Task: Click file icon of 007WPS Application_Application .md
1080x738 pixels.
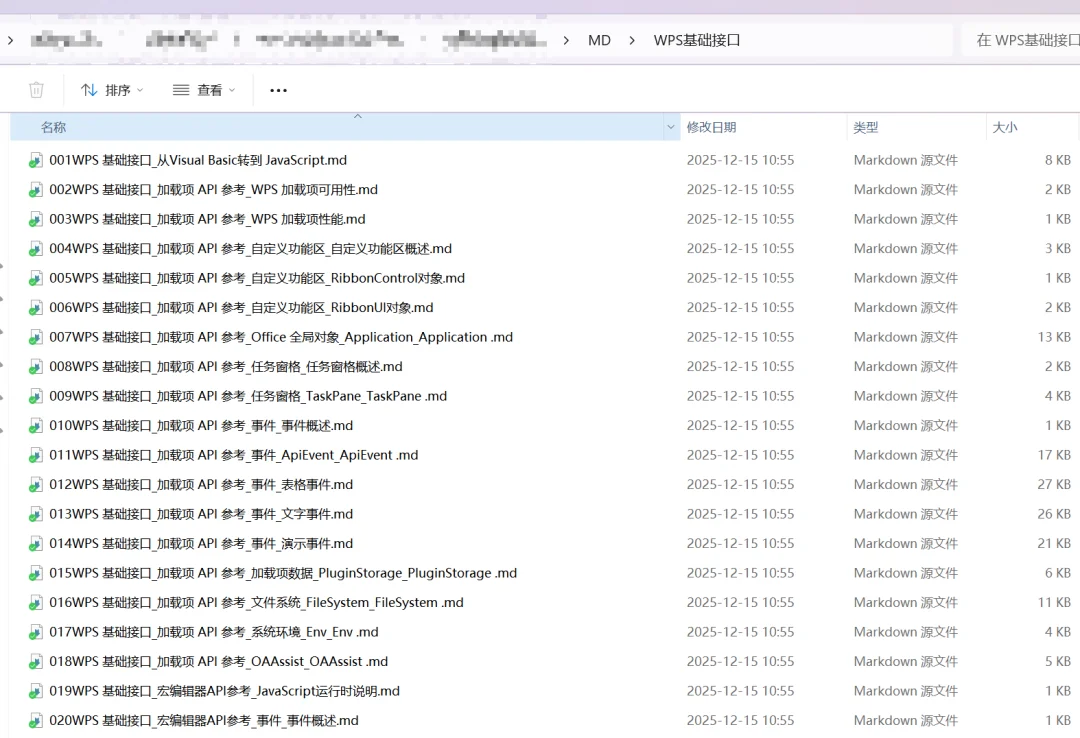Action: pyautogui.click(x=36, y=338)
